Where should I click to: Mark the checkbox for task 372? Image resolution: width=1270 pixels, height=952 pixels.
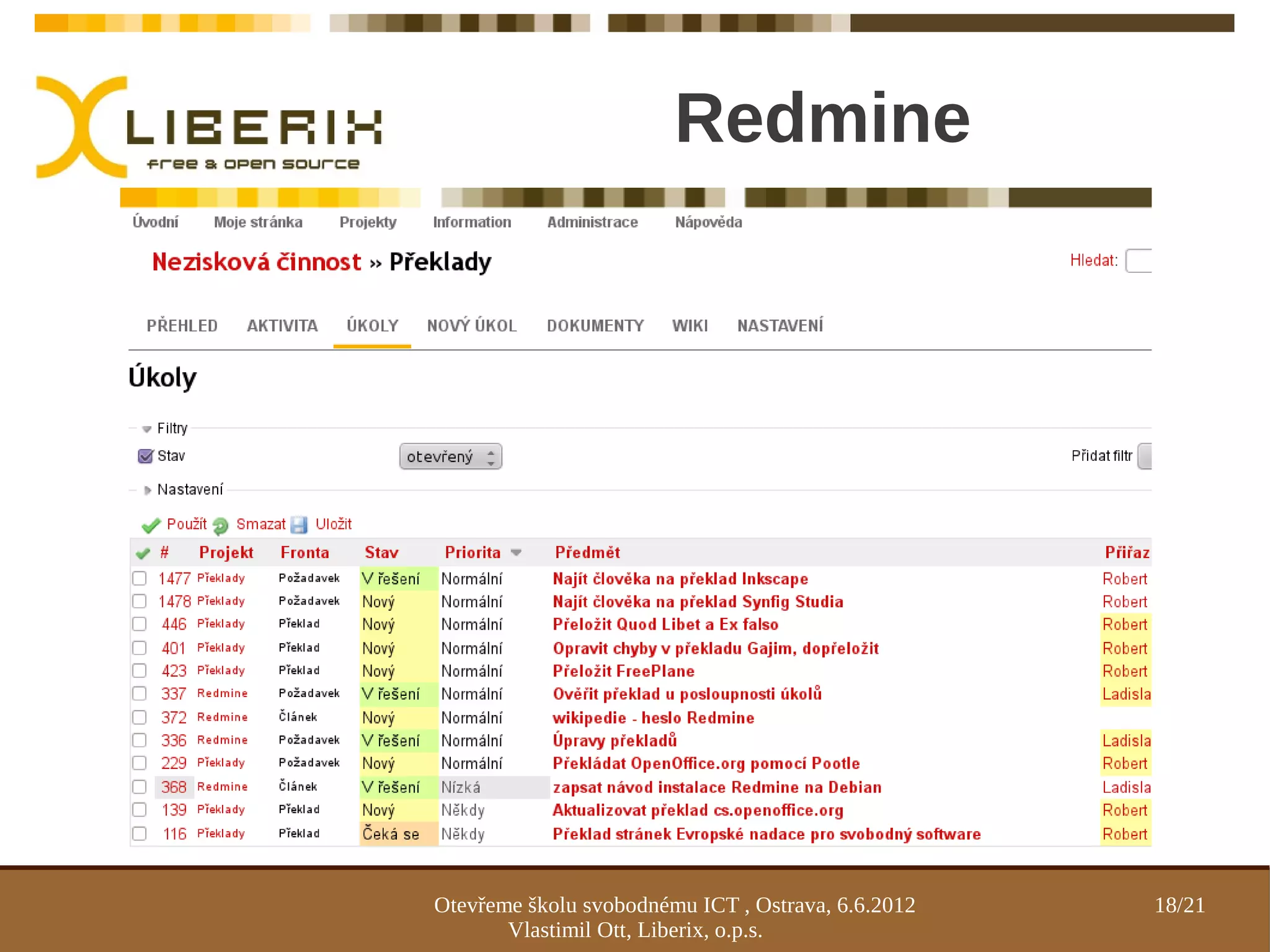click(140, 718)
